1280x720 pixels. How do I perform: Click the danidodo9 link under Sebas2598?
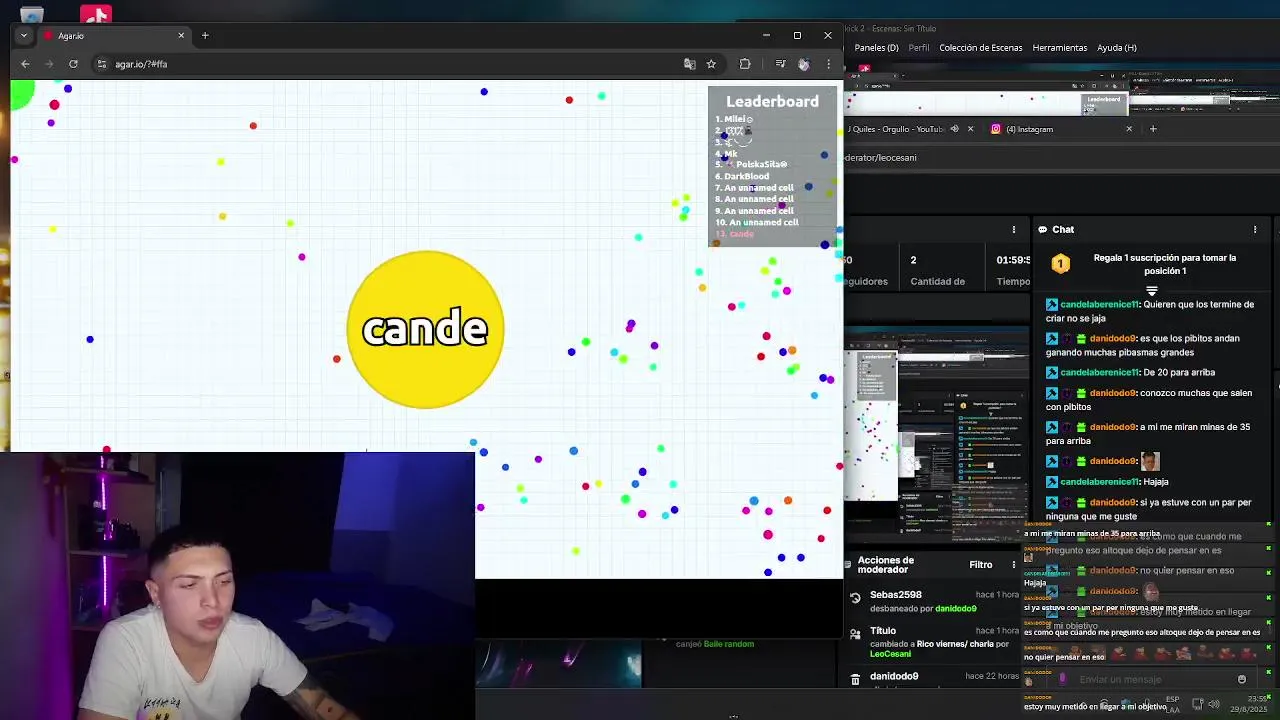click(955, 608)
